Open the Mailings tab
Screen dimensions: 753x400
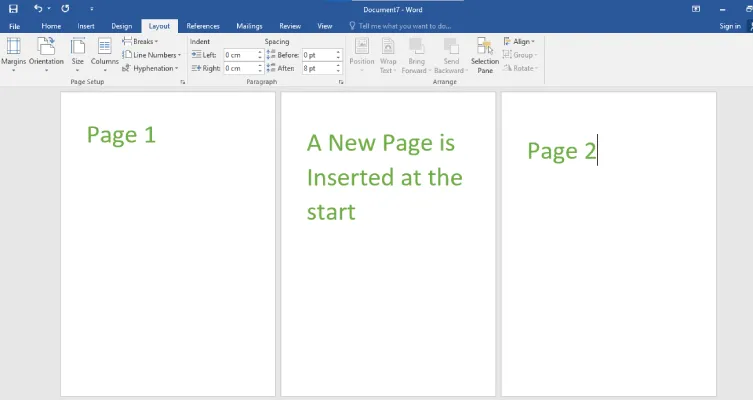click(x=249, y=26)
